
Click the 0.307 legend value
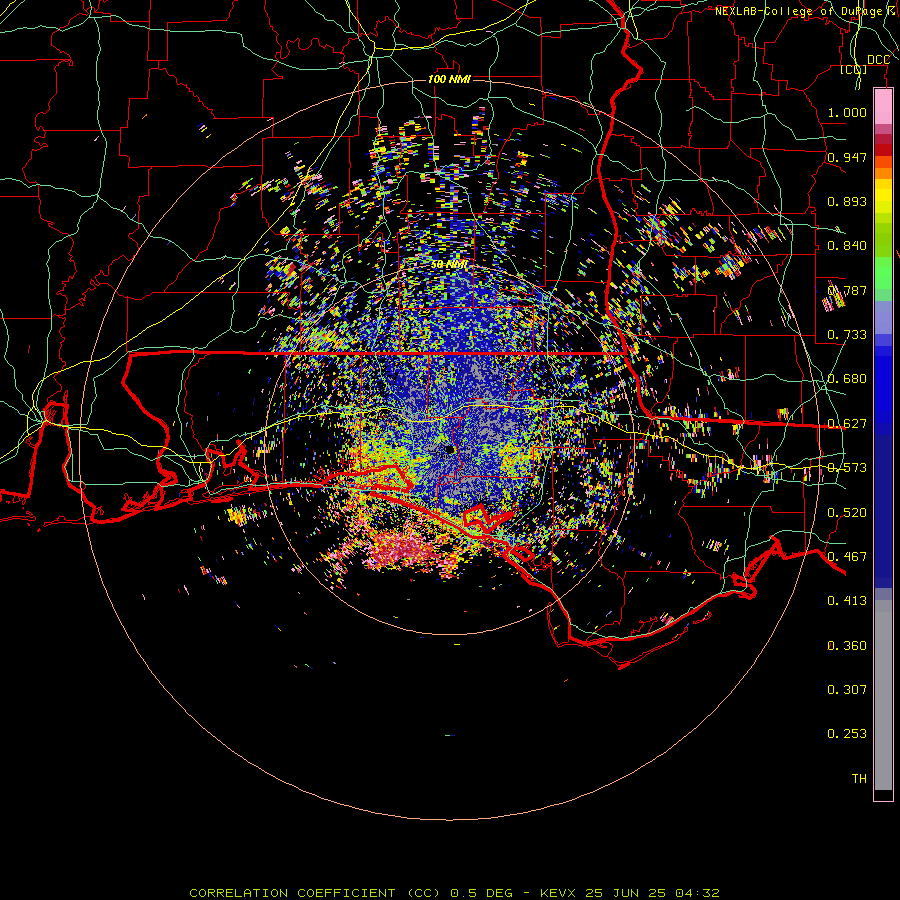click(847, 690)
